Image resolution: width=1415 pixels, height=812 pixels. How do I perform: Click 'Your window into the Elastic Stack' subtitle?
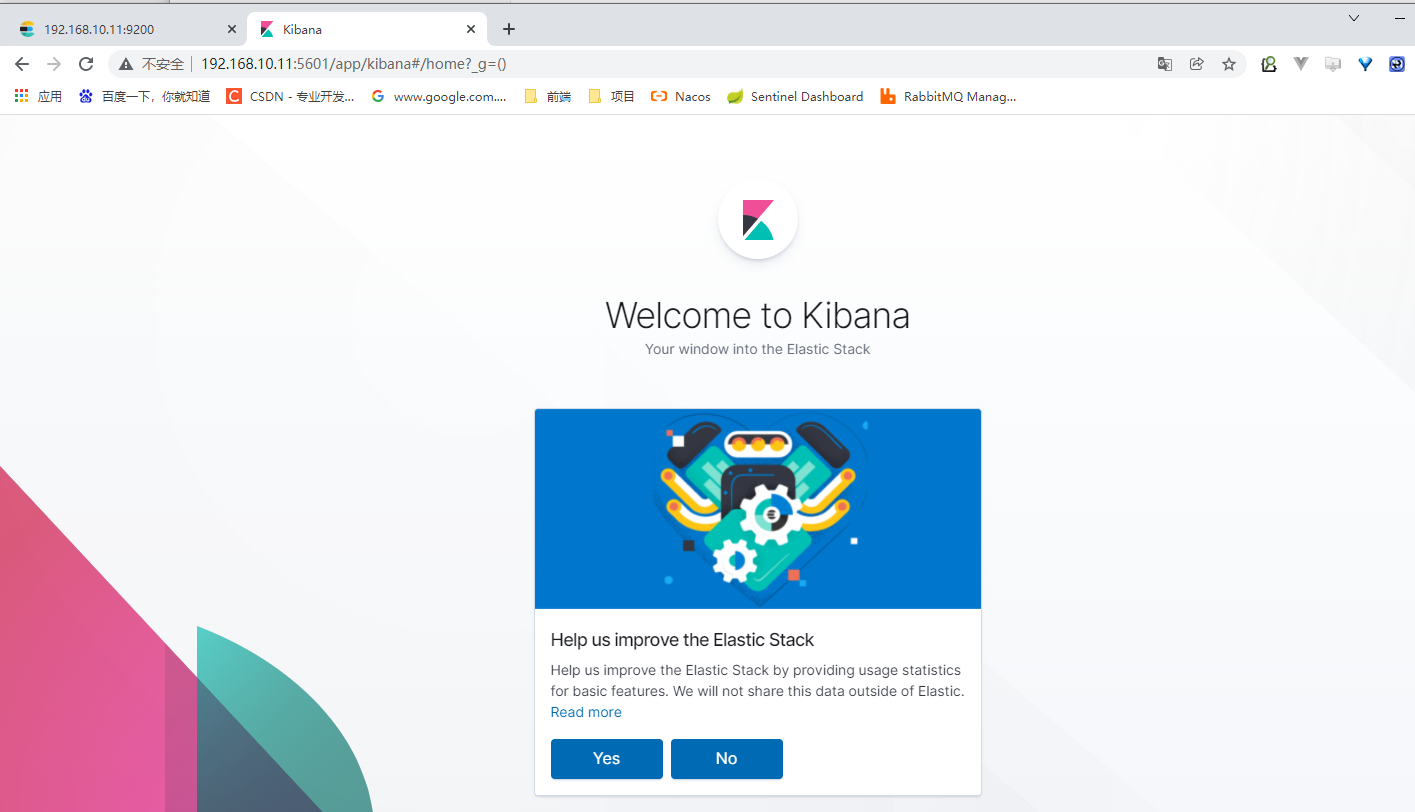click(758, 349)
